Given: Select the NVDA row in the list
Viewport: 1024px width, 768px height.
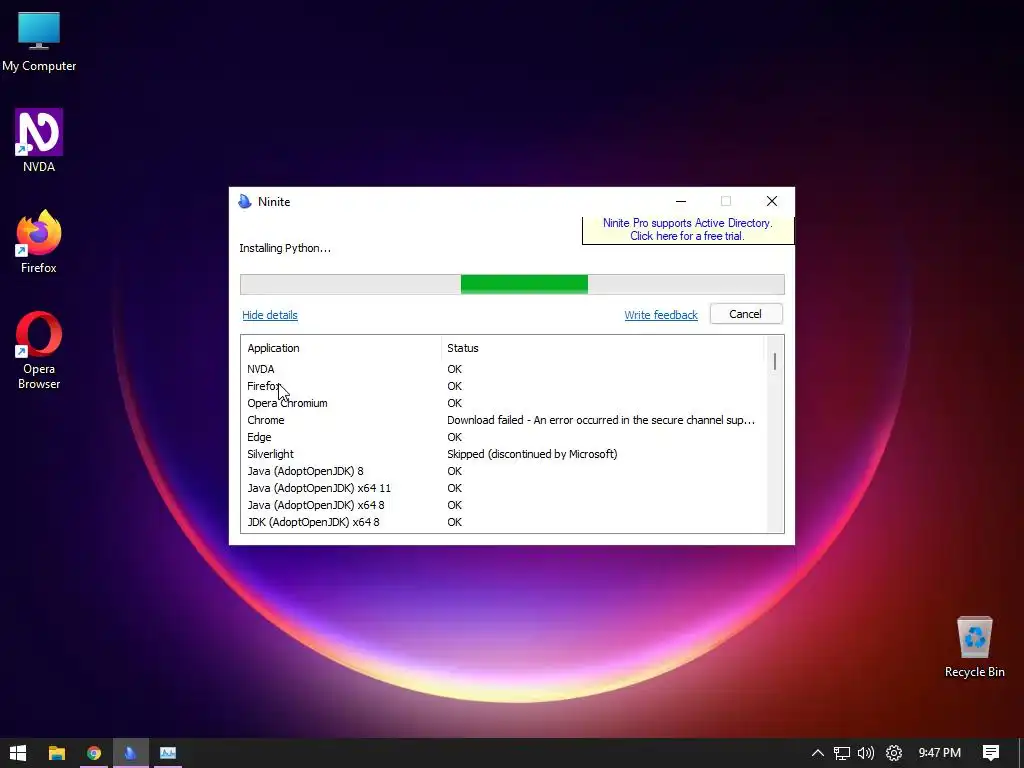Looking at the screenshot, I should pyautogui.click(x=503, y=369).
